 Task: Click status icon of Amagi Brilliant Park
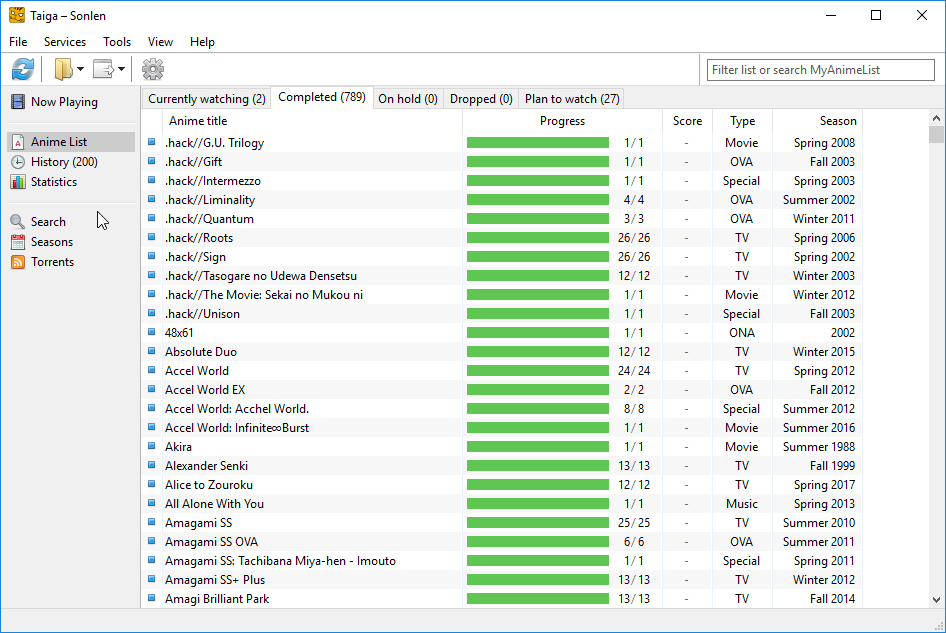(x=151, y=598)
